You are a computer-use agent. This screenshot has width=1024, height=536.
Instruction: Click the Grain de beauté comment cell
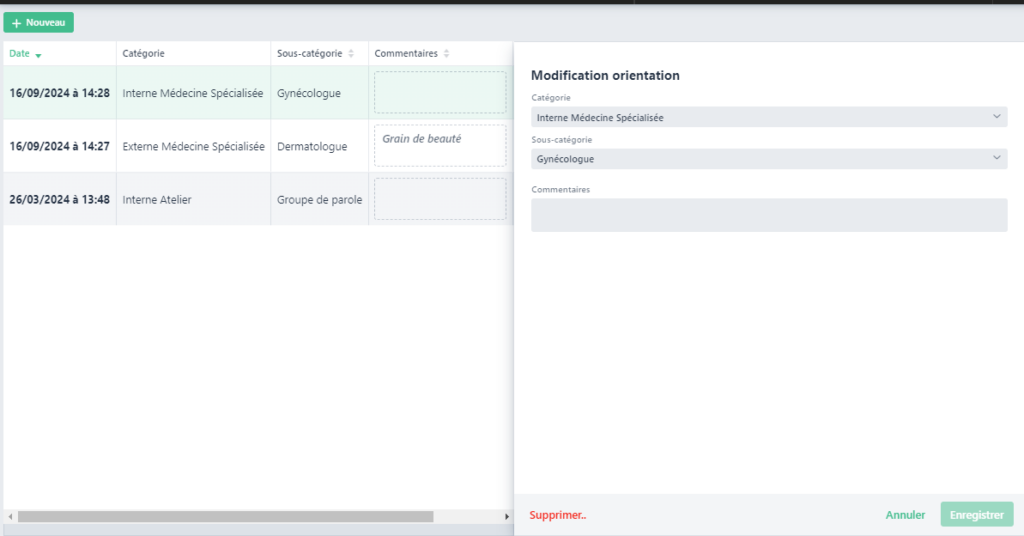(440, 145)
